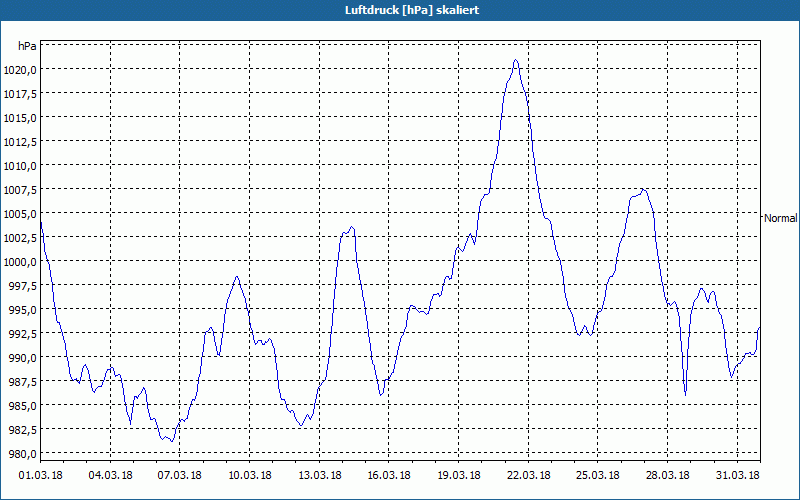Select the 1002,5 axis value
Image resolution: width=800 pixels, height=500 pixels.
coord(20,238)
